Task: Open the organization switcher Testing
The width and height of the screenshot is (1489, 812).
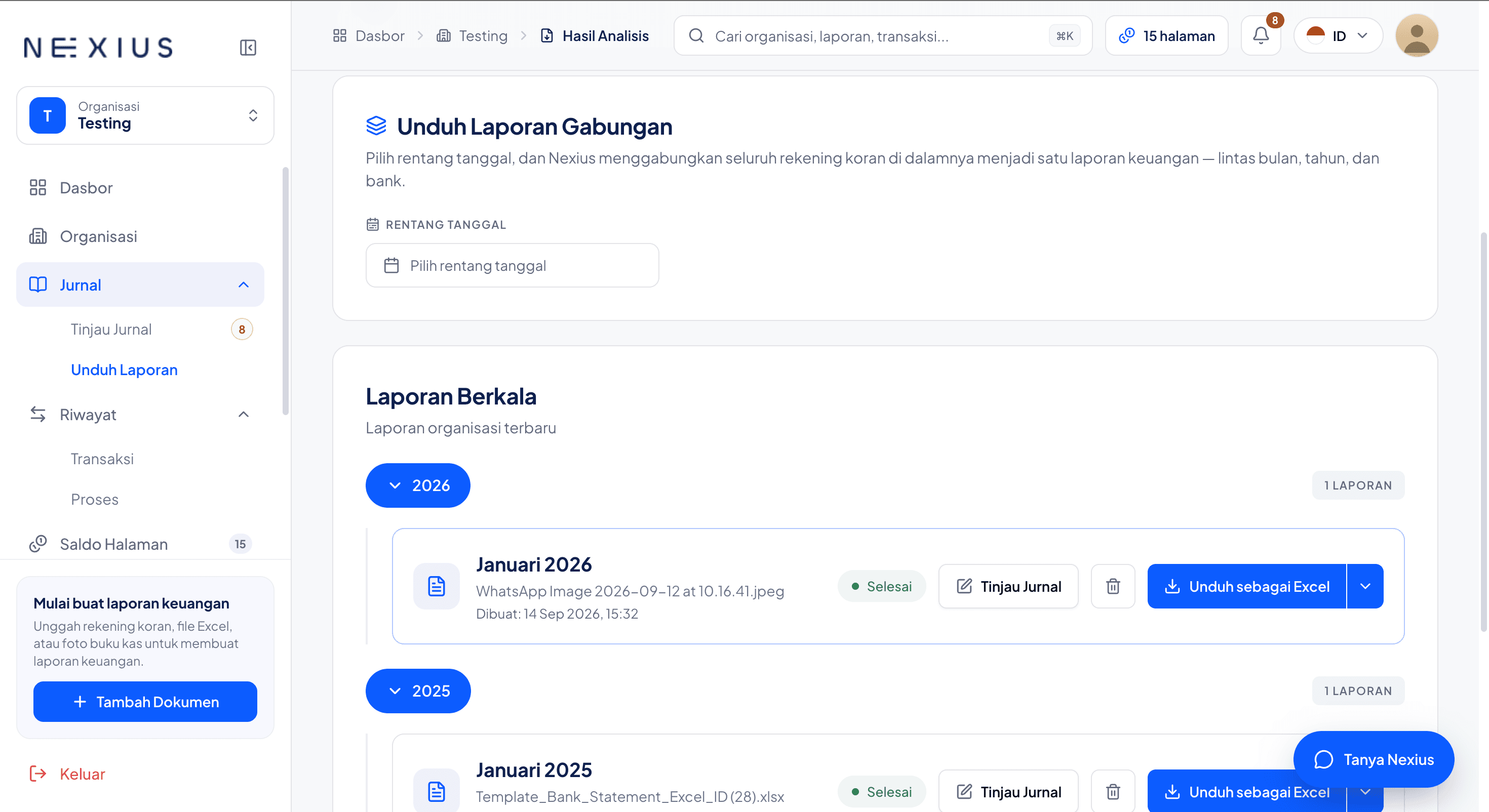Action: [145, 115]
